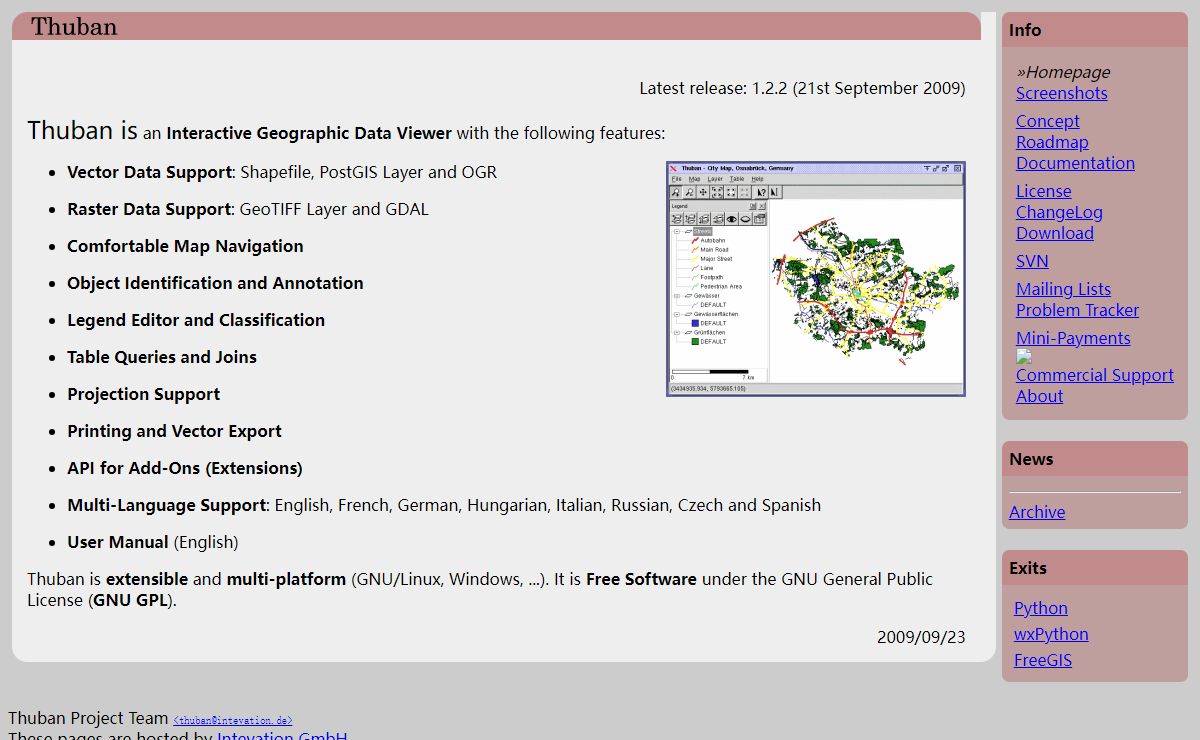Visit the wxPython exit link
Viewport: 1200px width, 740px height.
pyautogui.click(x=1051, y=634)
